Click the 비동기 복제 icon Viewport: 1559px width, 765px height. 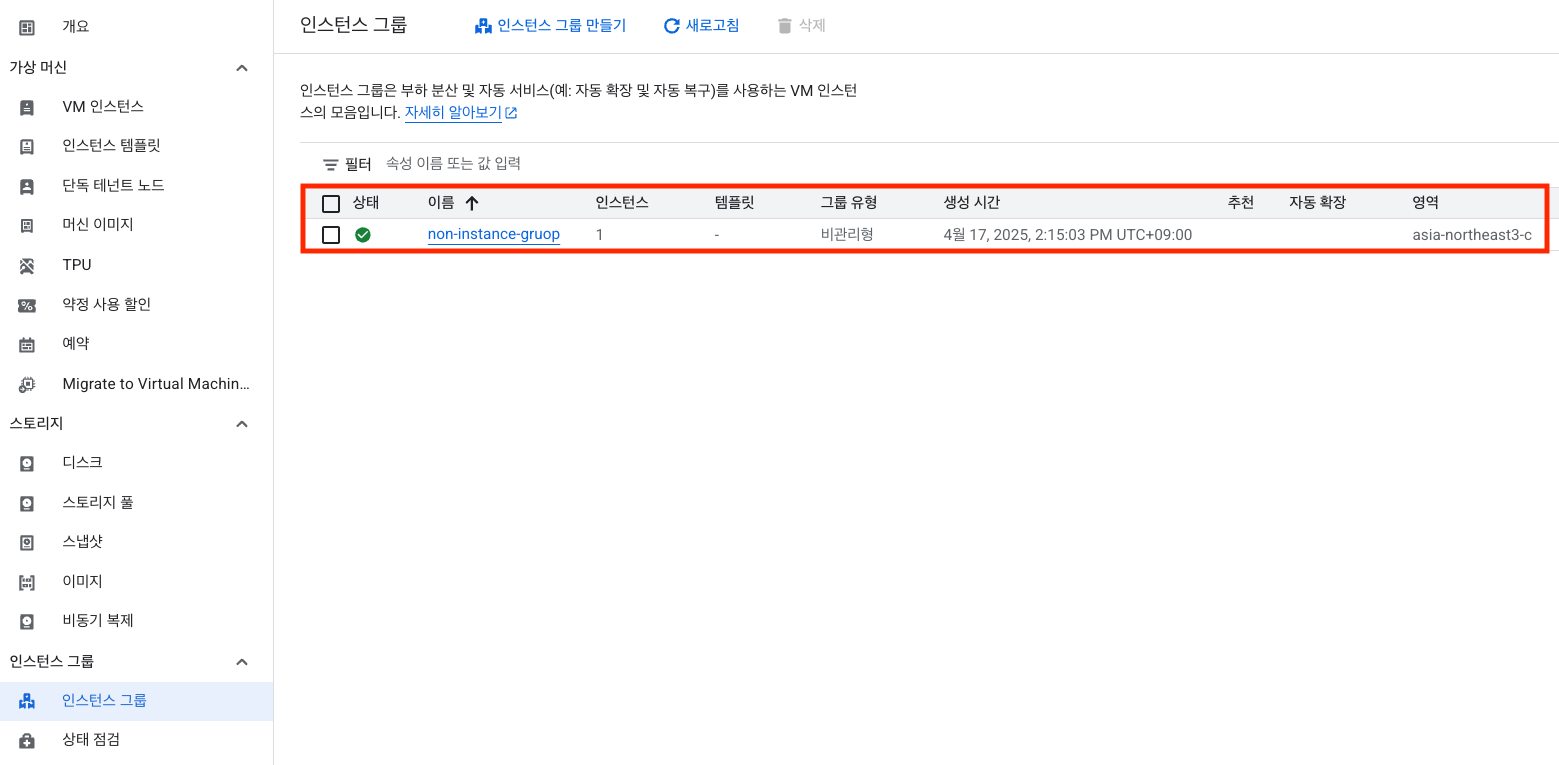coord(27,621)
